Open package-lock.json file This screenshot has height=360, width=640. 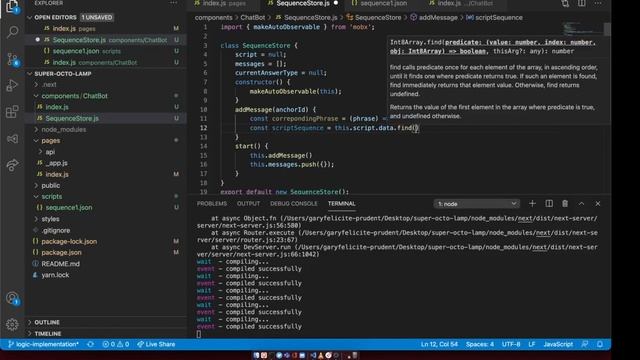click(69, 241)
